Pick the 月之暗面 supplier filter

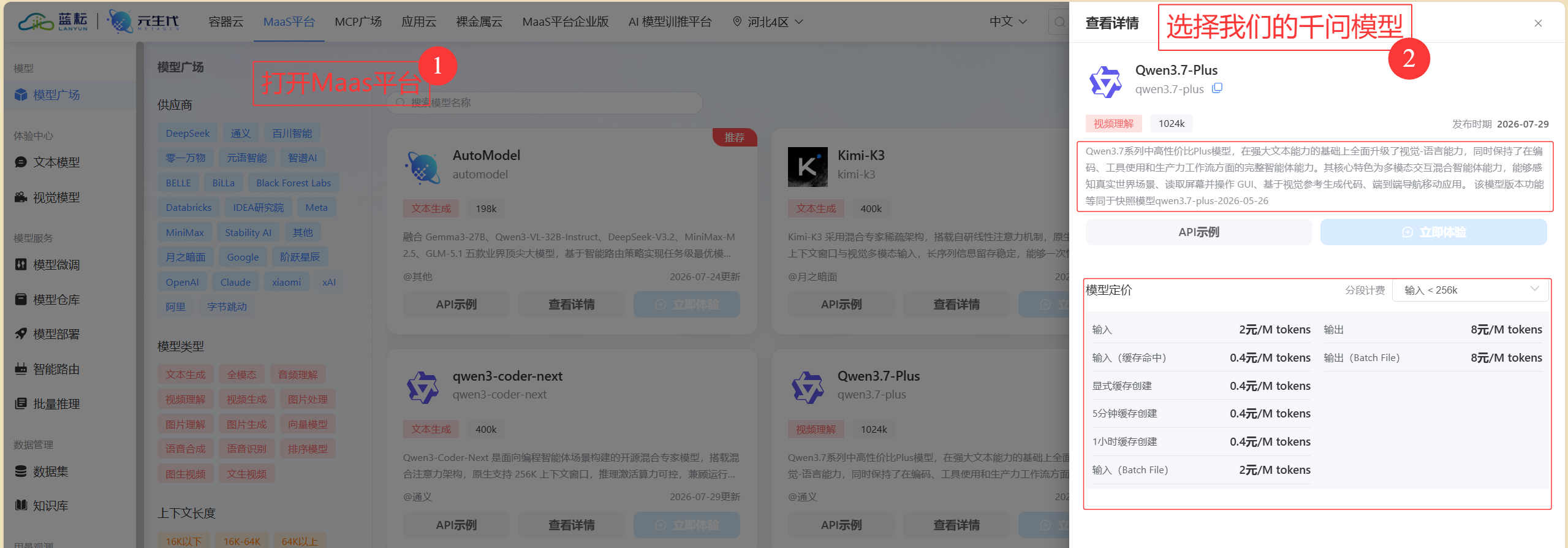(x=186, y=257)
